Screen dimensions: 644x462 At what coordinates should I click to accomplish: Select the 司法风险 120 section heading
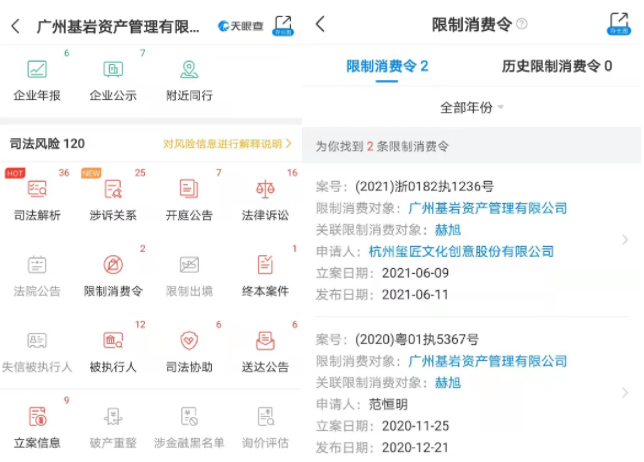(x=47, y=144)
